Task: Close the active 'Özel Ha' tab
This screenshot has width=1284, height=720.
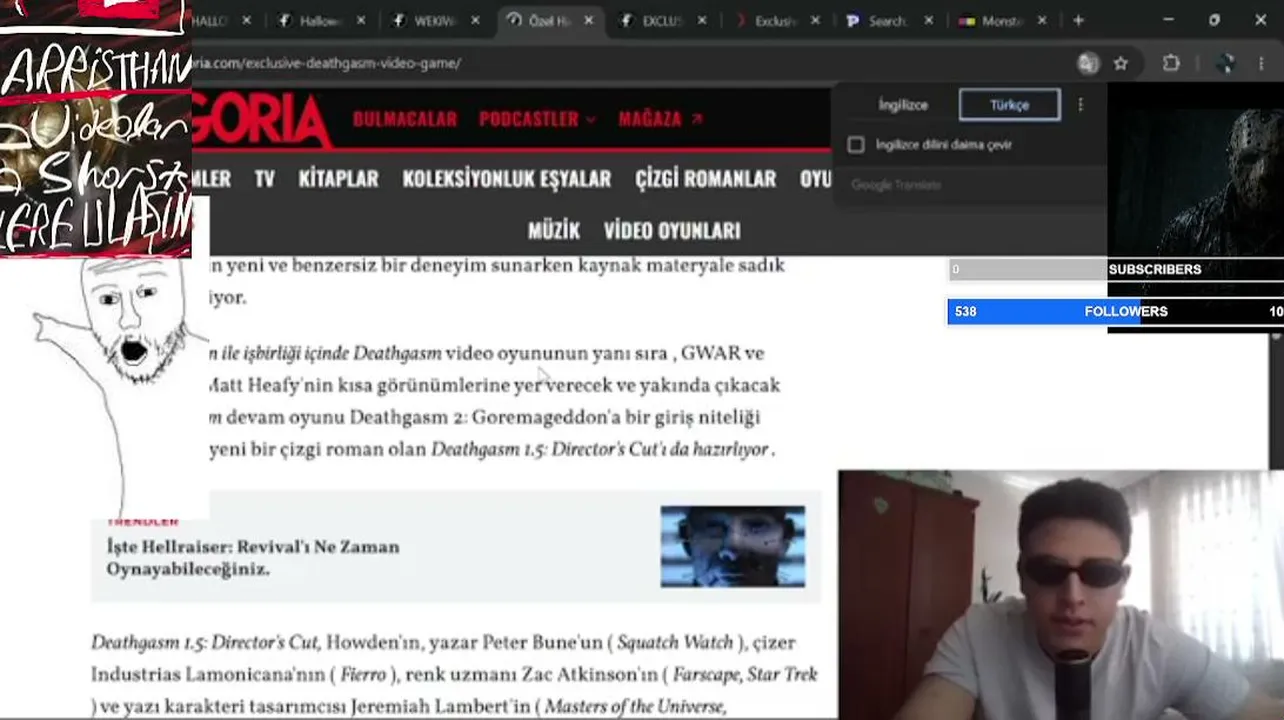Action: point(588,20)
